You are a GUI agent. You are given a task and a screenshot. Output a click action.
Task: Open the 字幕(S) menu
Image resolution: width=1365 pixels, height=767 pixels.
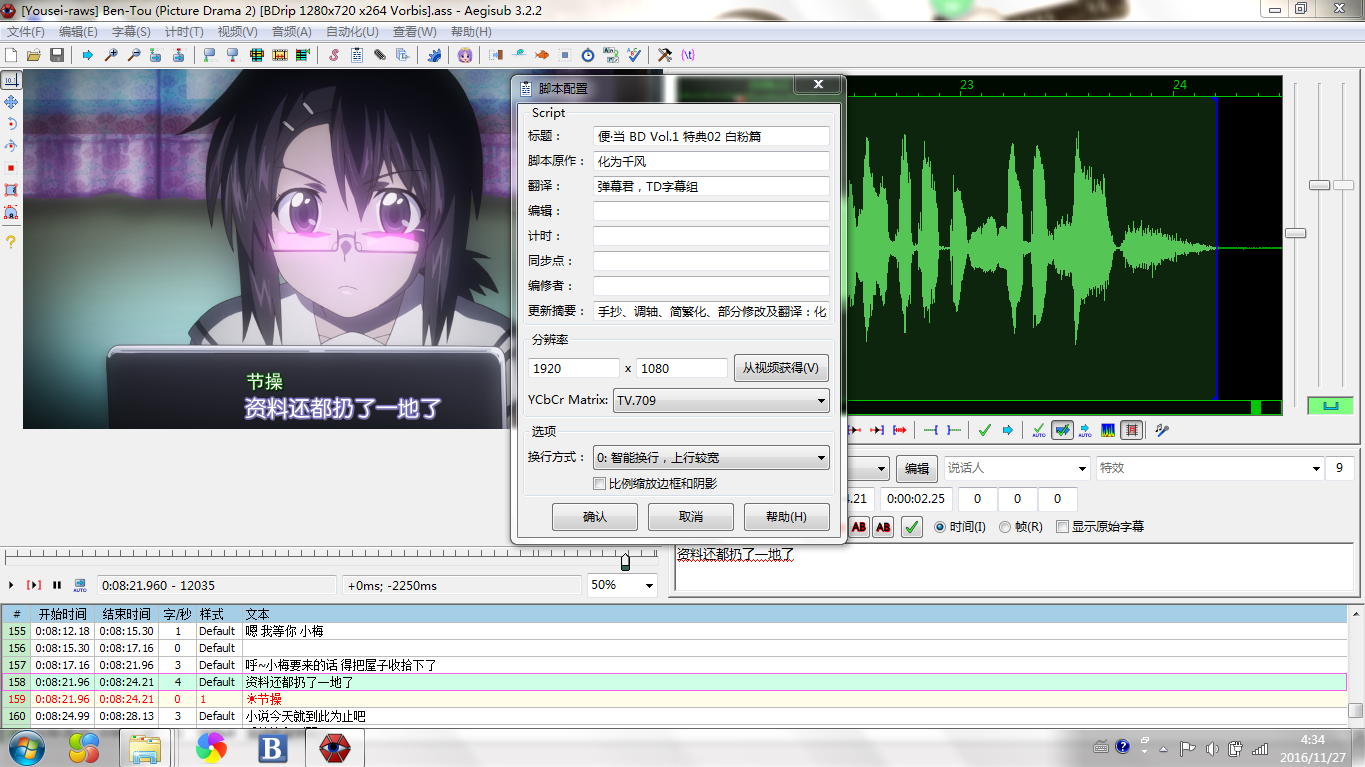tap(131, 32)
